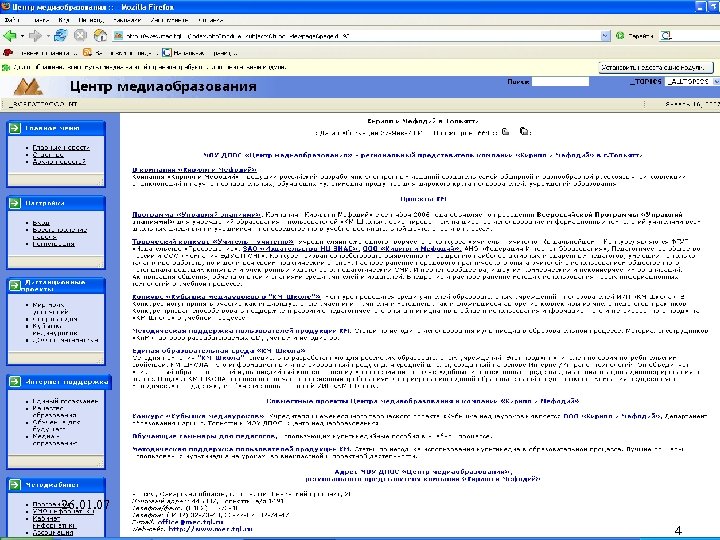Open the printer-friendly page icon near article header
Image resolution: width=720 pixels, height=540 pixels.
pos(506,132)
